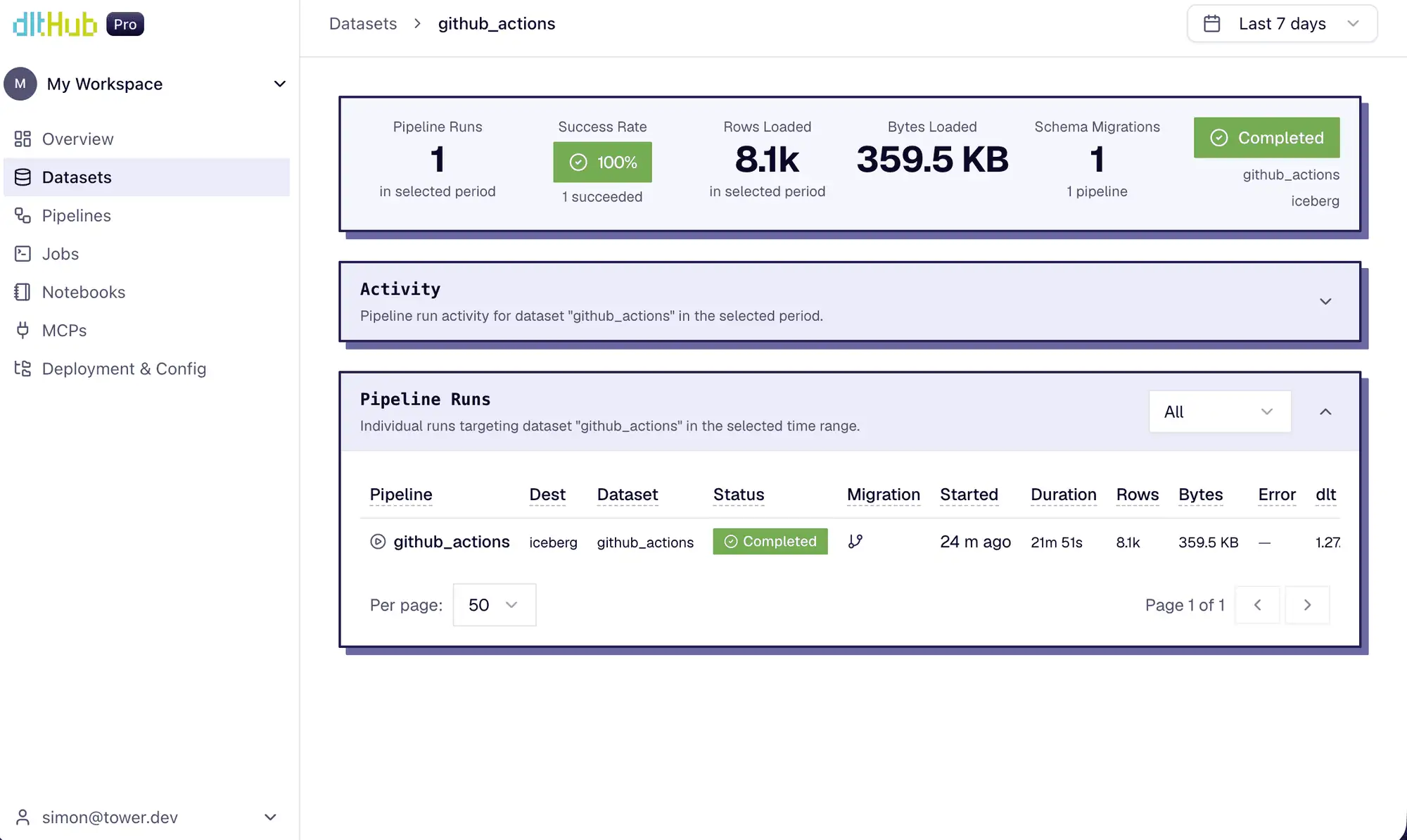Sort by Status column header
The height and width of the screenshot is (840, 1407).
(x=739, y=495)
